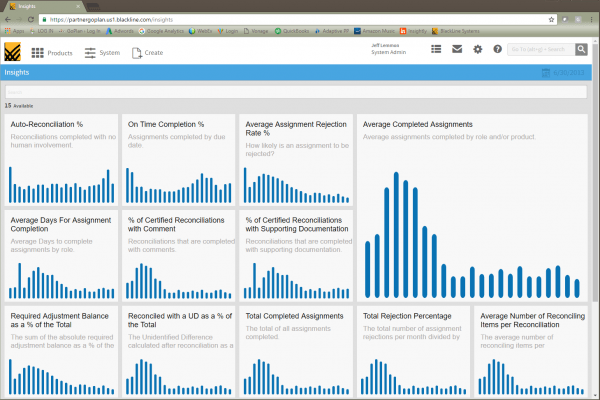
Task: Click the task list icon in header
Action: click(x=436, y=49)
